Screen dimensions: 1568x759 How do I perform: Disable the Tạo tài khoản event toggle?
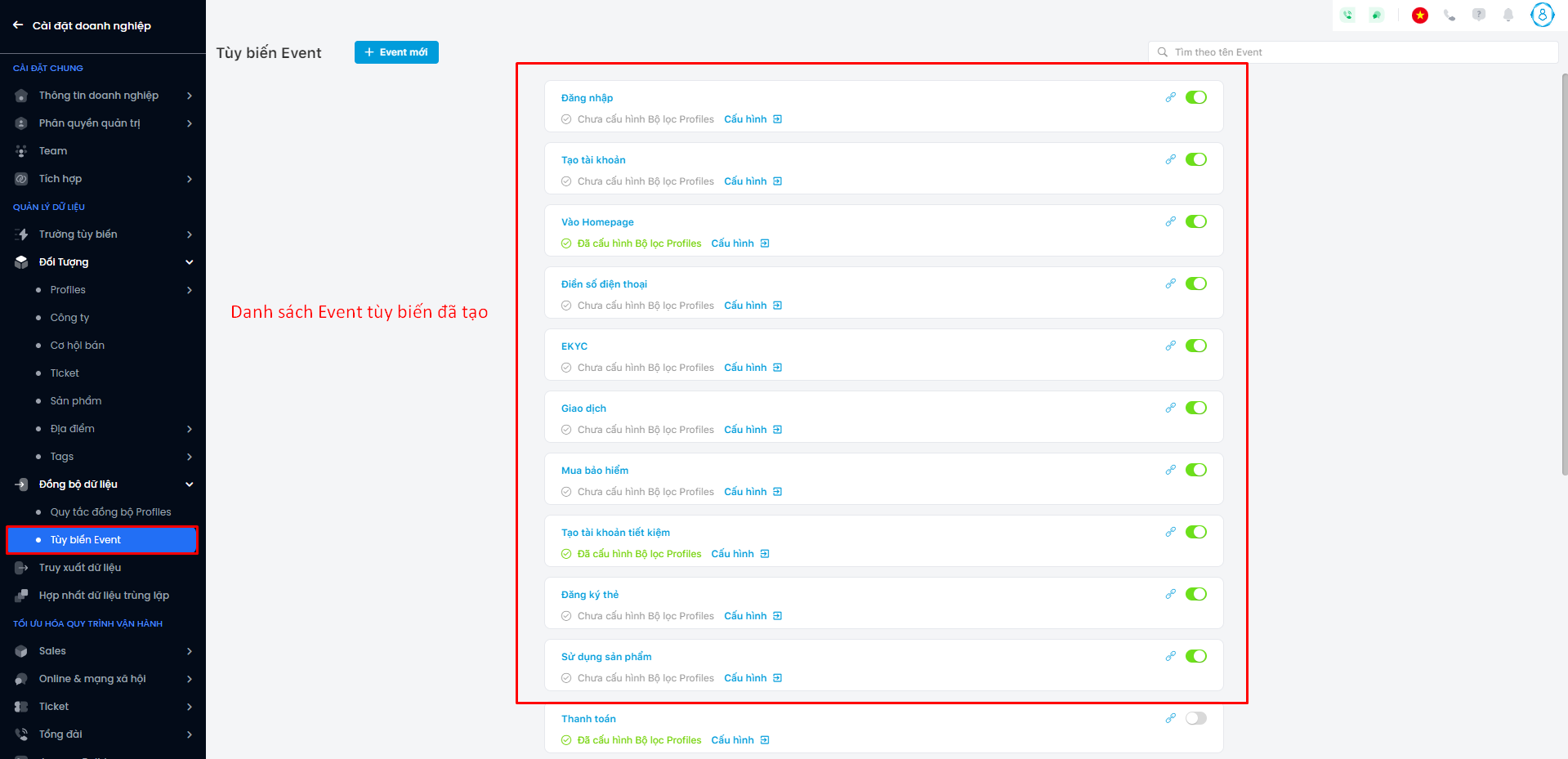pos(1195,159)
